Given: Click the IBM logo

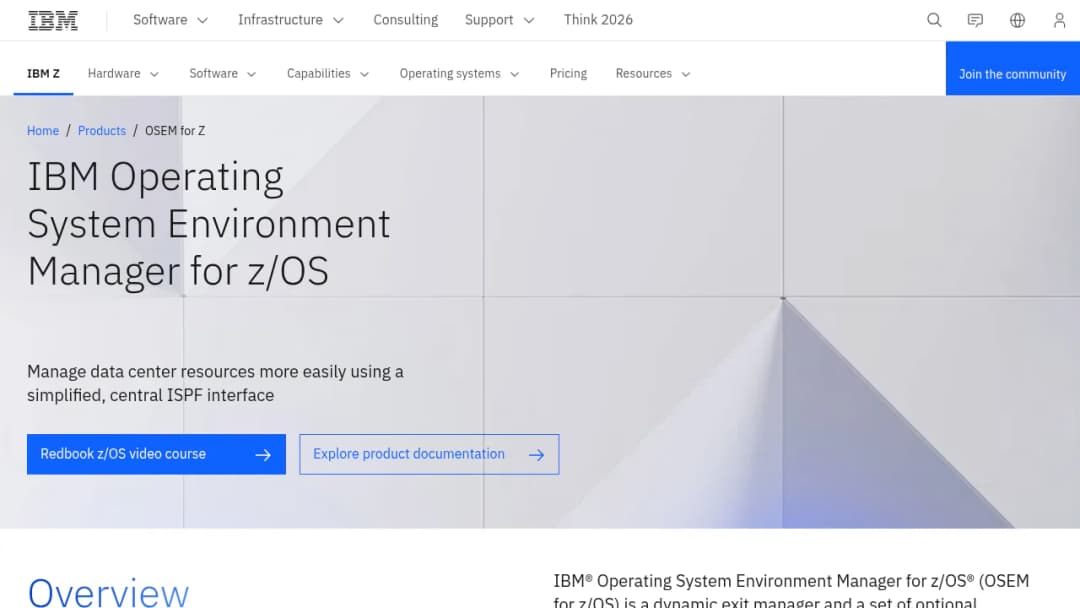Looking at the screenshot, I should tap(53, 21).
